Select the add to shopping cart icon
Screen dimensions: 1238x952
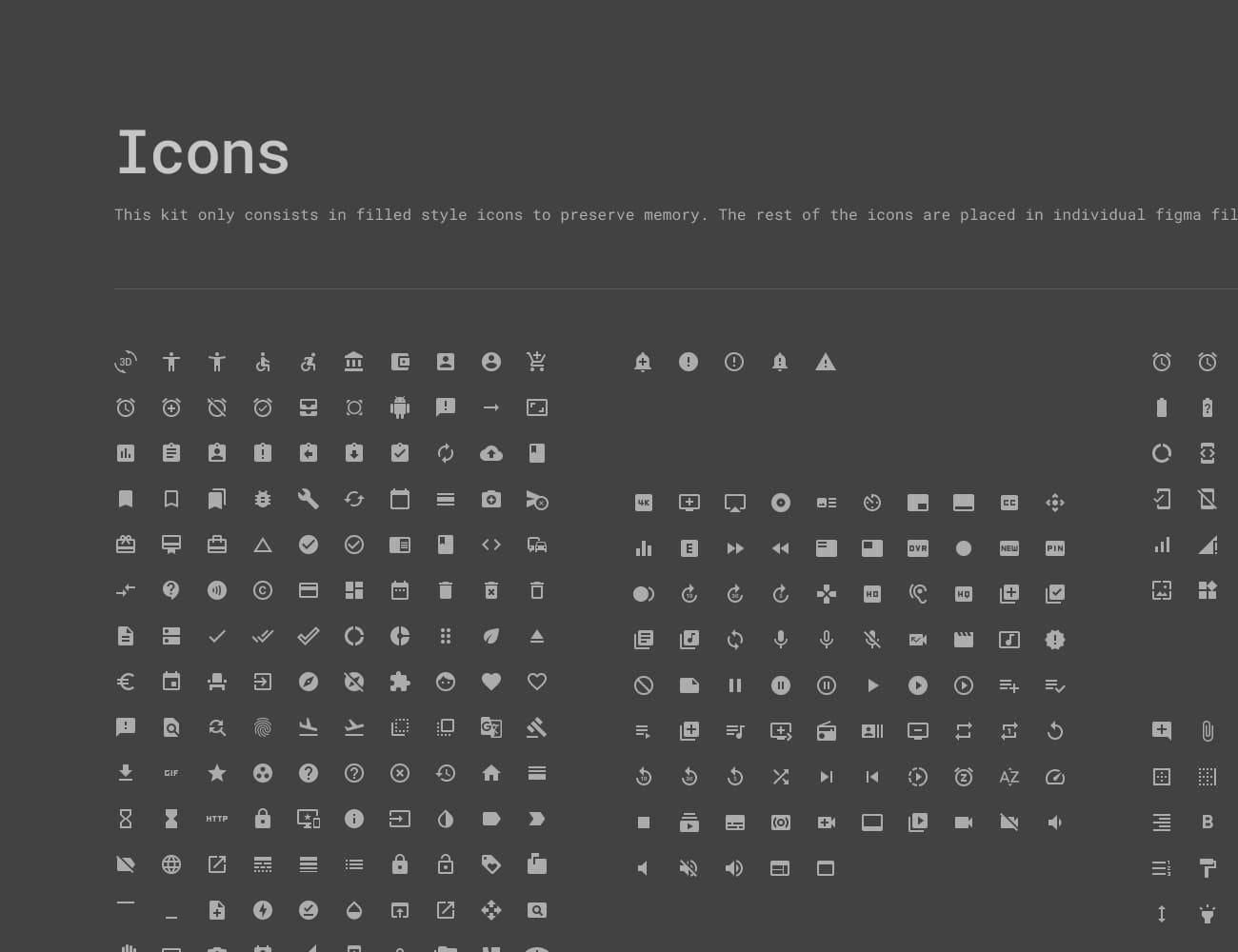(537, 362)
